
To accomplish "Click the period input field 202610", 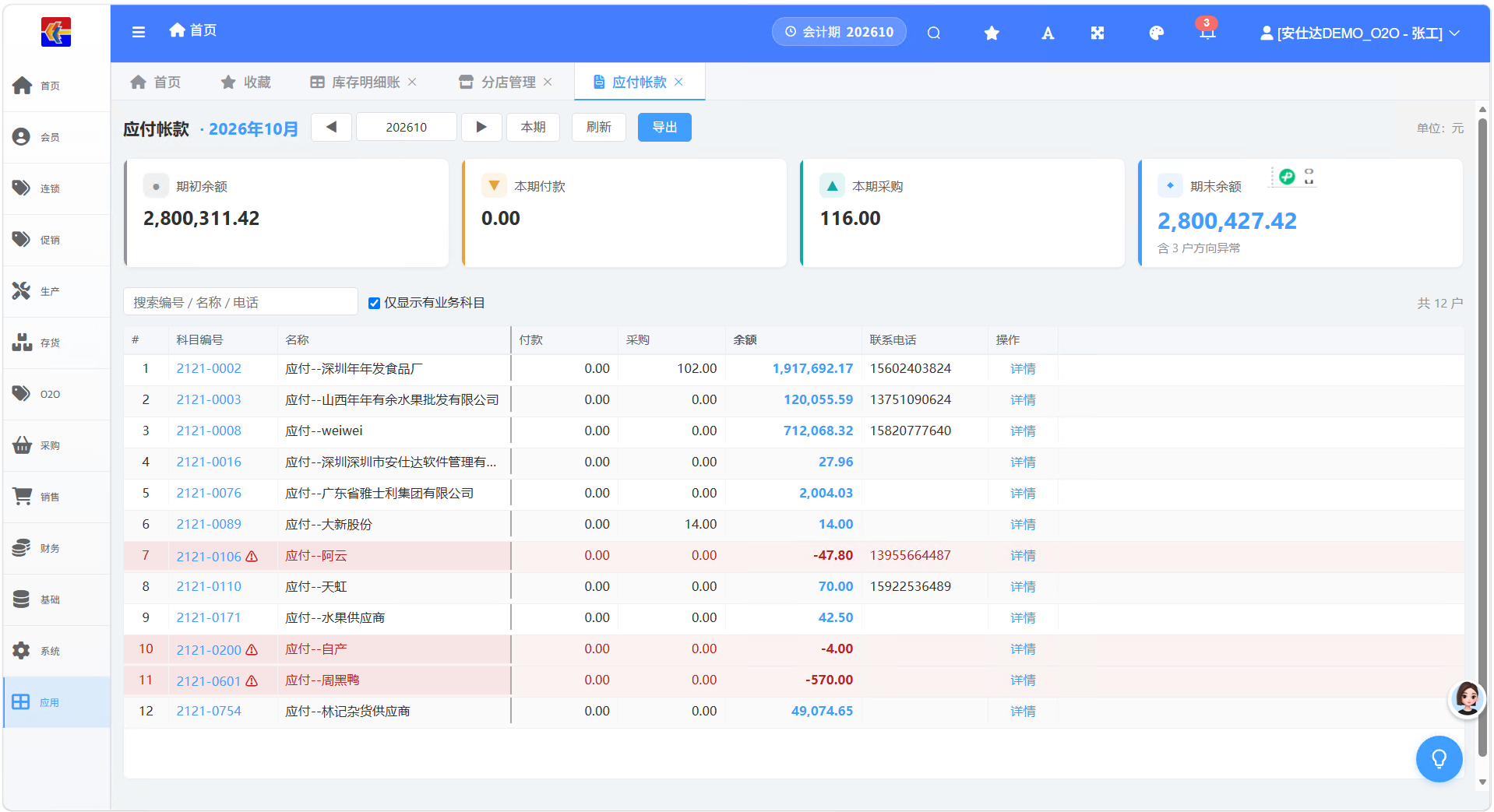I will tap(407, 127).
